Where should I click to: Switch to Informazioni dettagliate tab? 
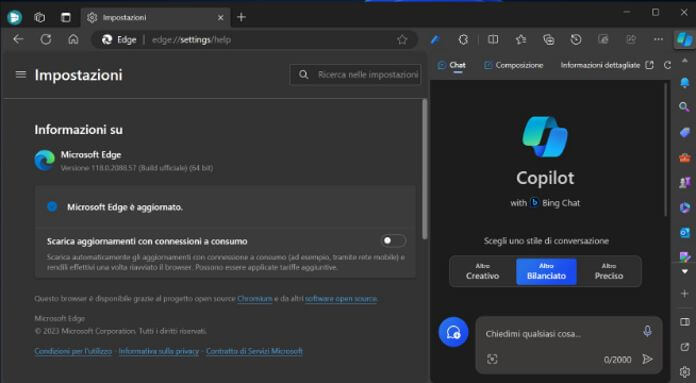click(600, 65)
